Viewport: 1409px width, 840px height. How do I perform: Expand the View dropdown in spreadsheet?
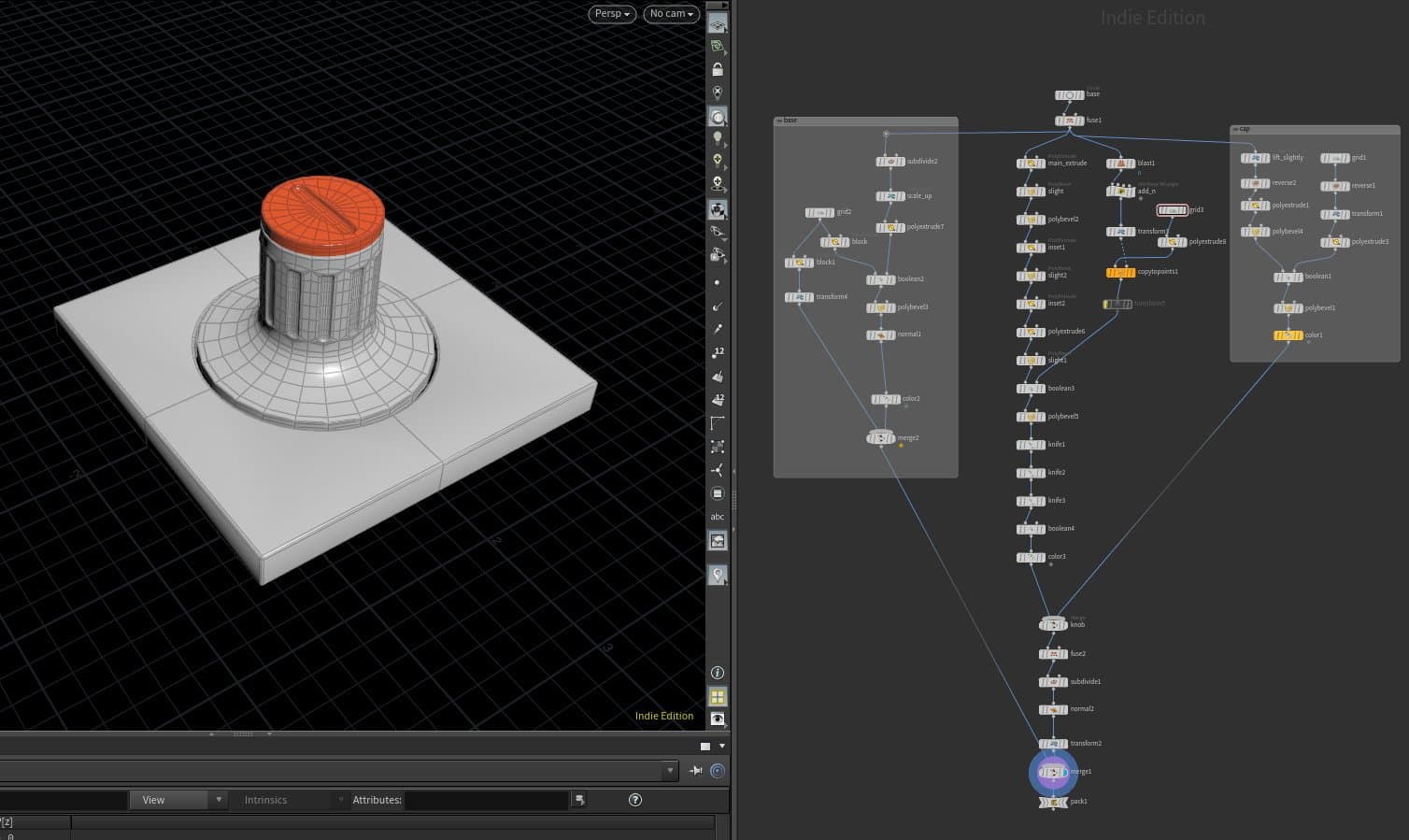point(178,800)
